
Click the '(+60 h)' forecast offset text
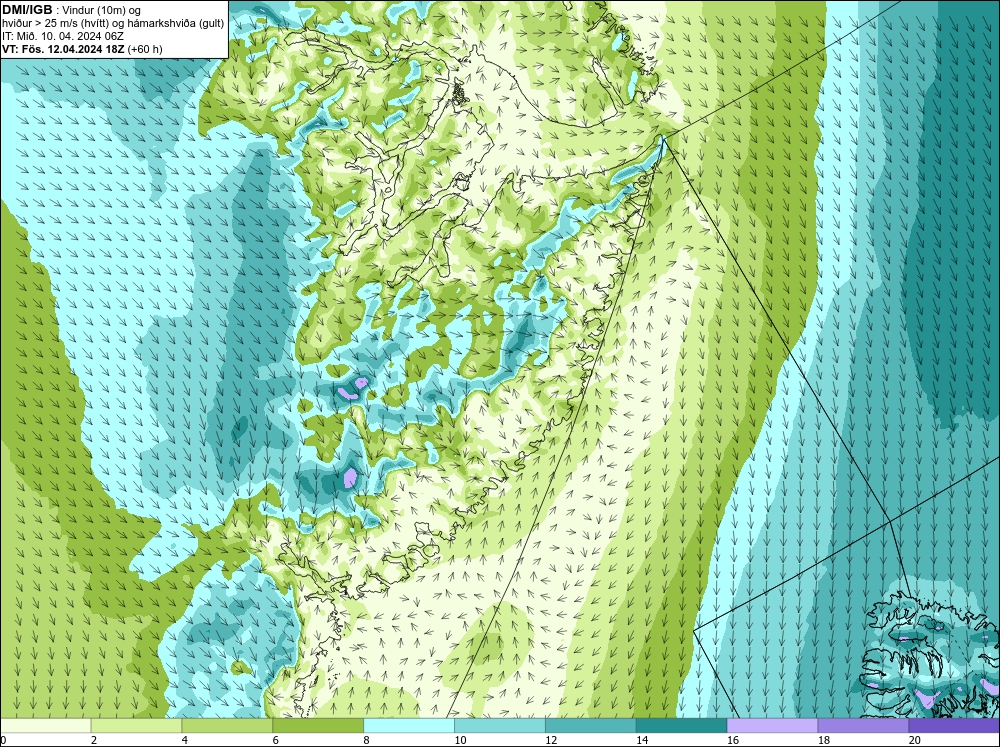click(145, 48)
